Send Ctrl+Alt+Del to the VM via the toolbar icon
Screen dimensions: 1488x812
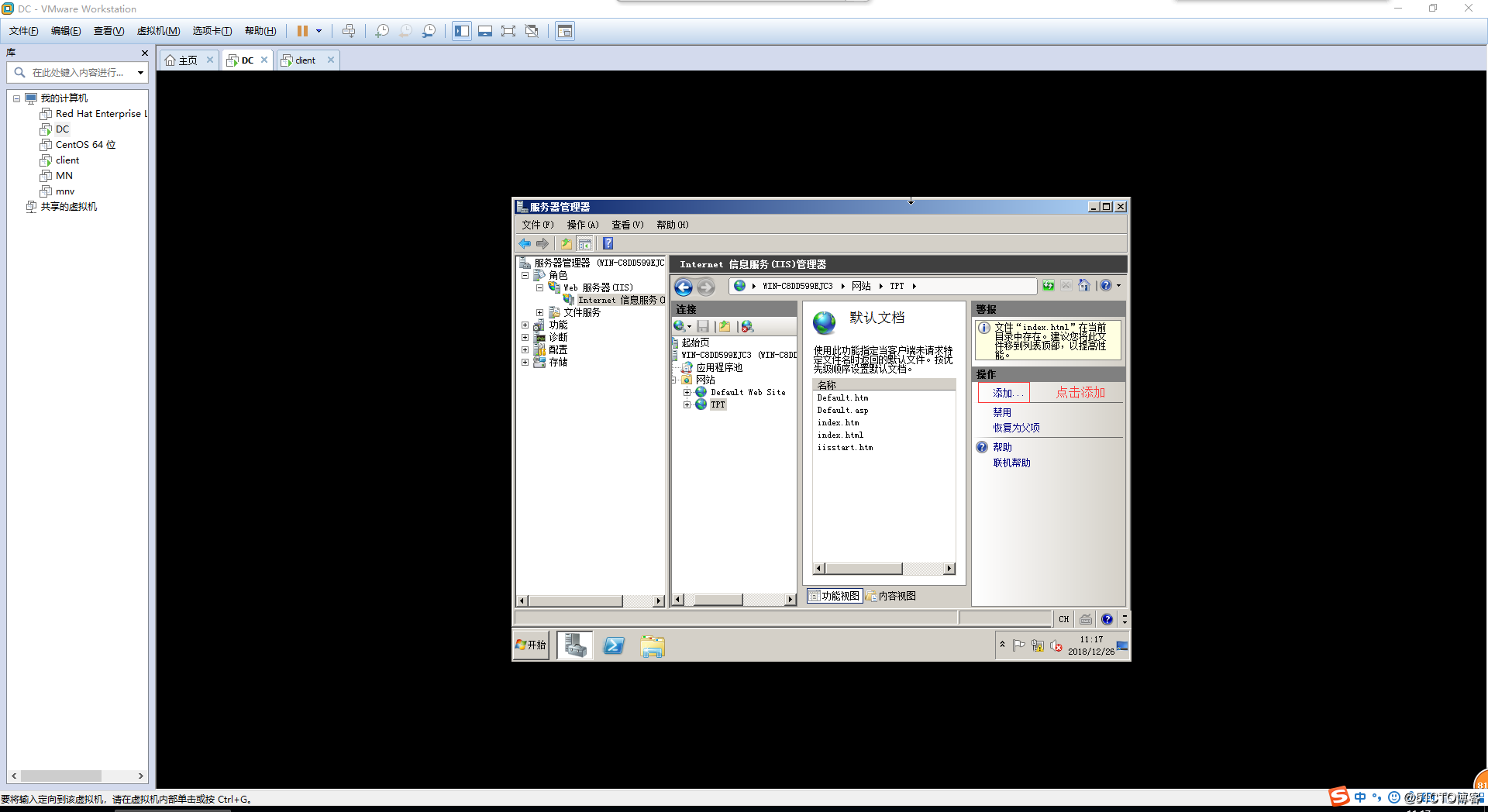349,31
